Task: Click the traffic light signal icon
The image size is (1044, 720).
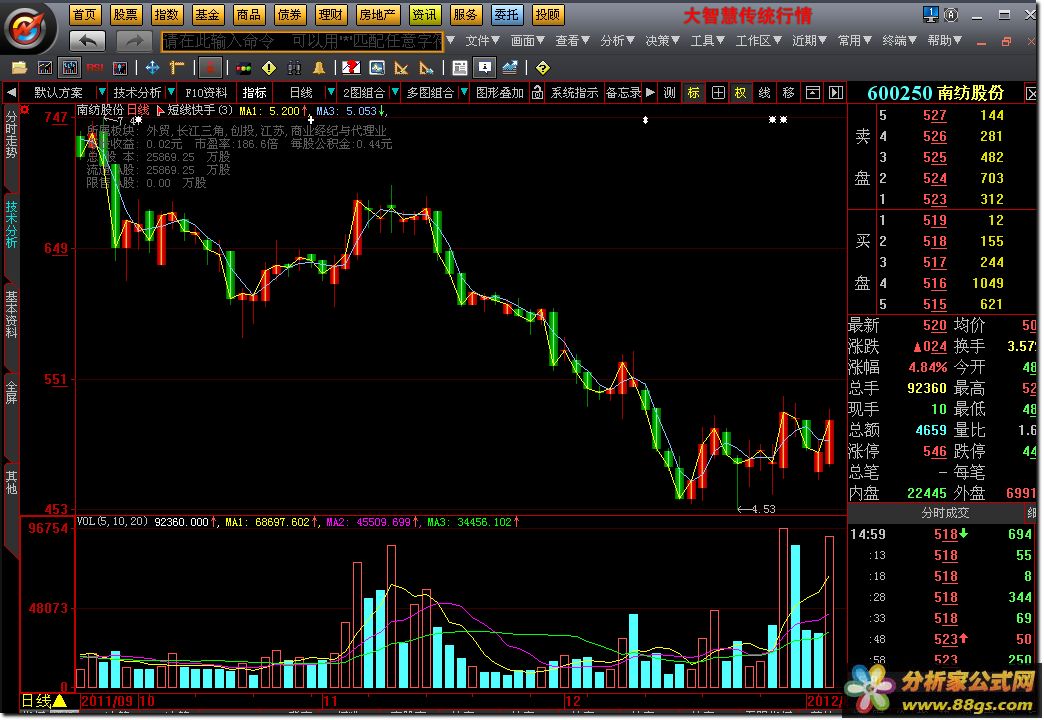Action: point(244,68)
